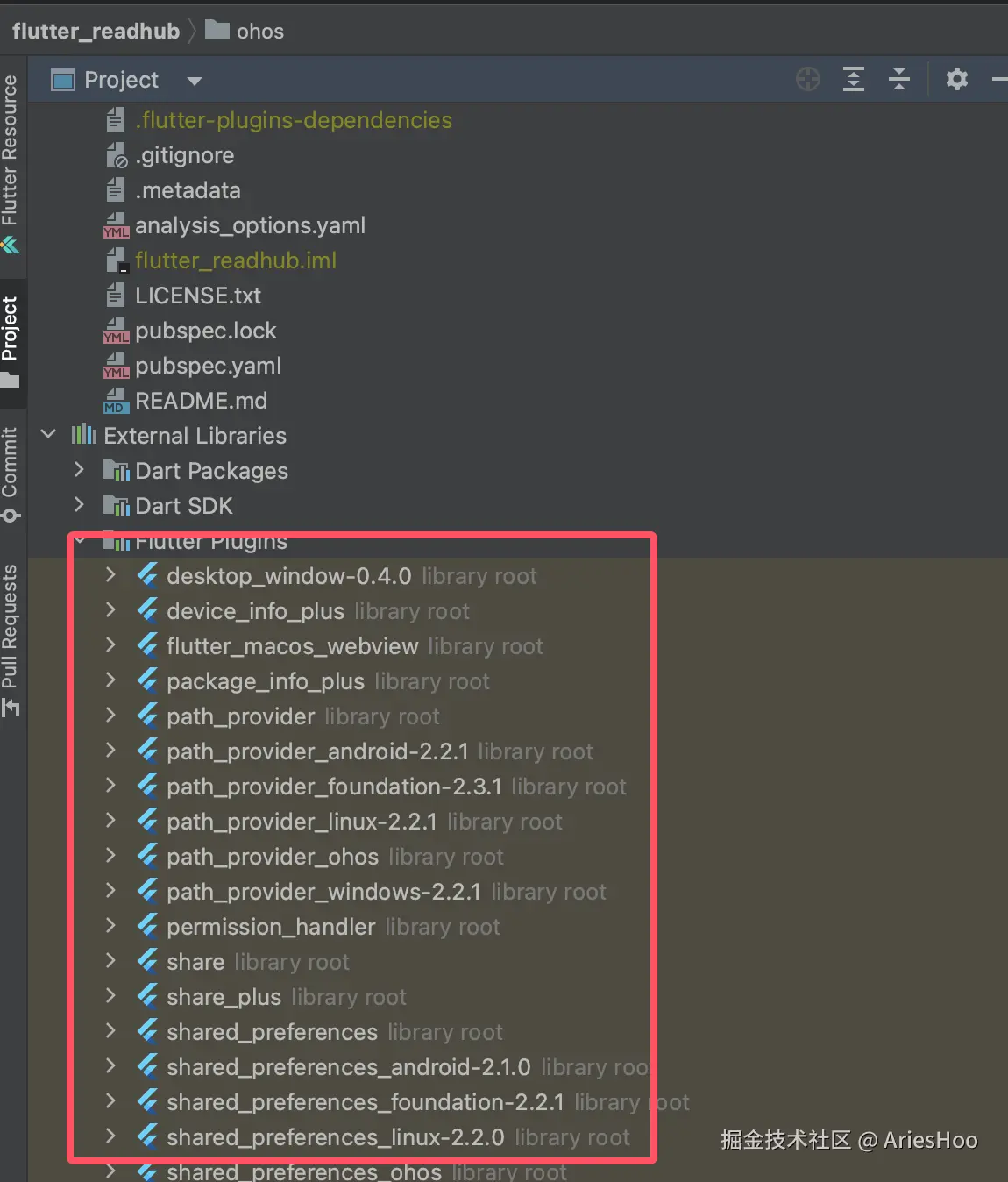Select flutter_readhub.iml file name
Viewport: 1008px width, 1182px height.
[236, 260]
